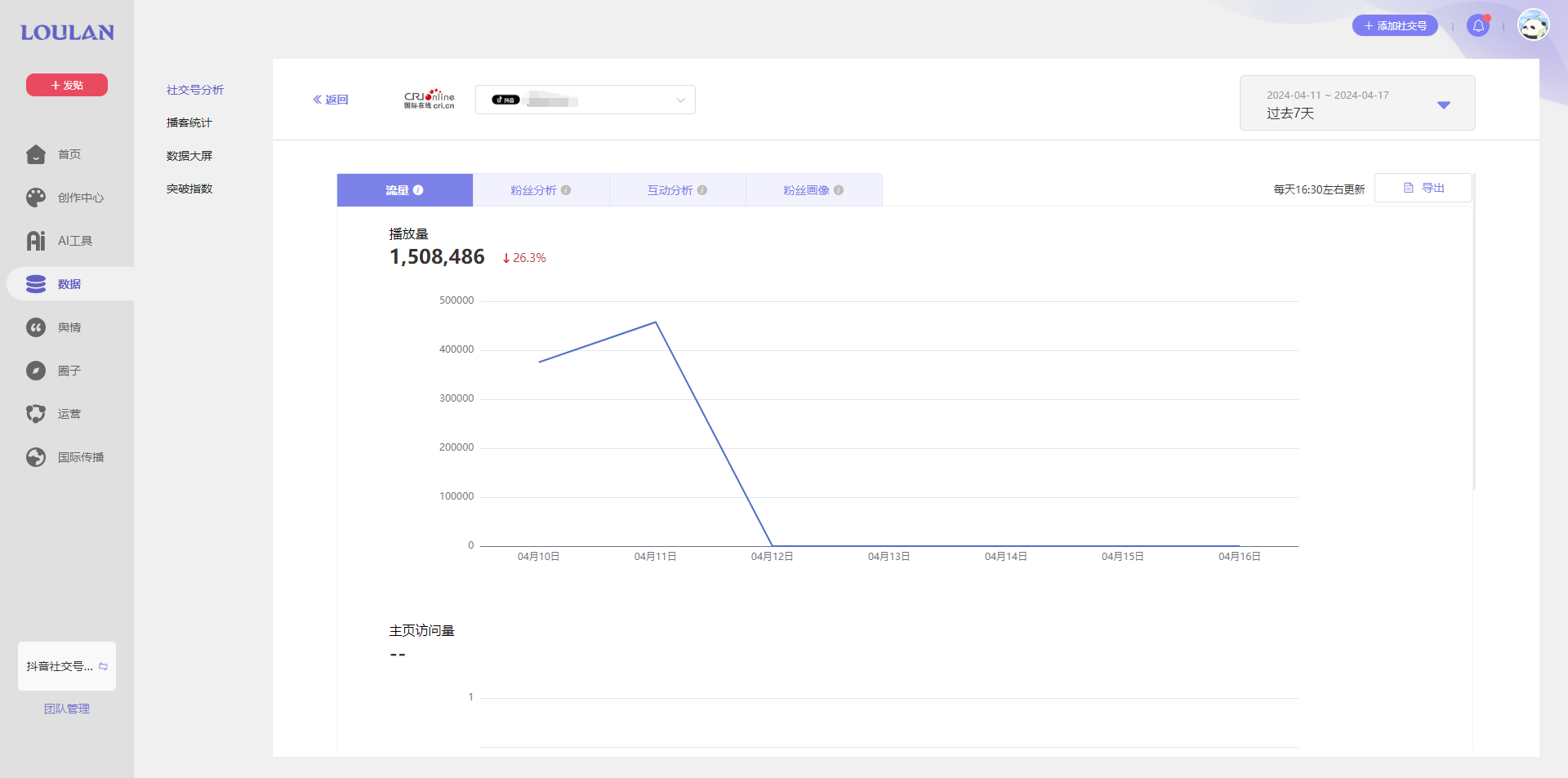Open 突破指数 in submenu
Image resolution: width=1568 pixels, height=778 pixels.
pyautogui.click(x=189, y=189)
